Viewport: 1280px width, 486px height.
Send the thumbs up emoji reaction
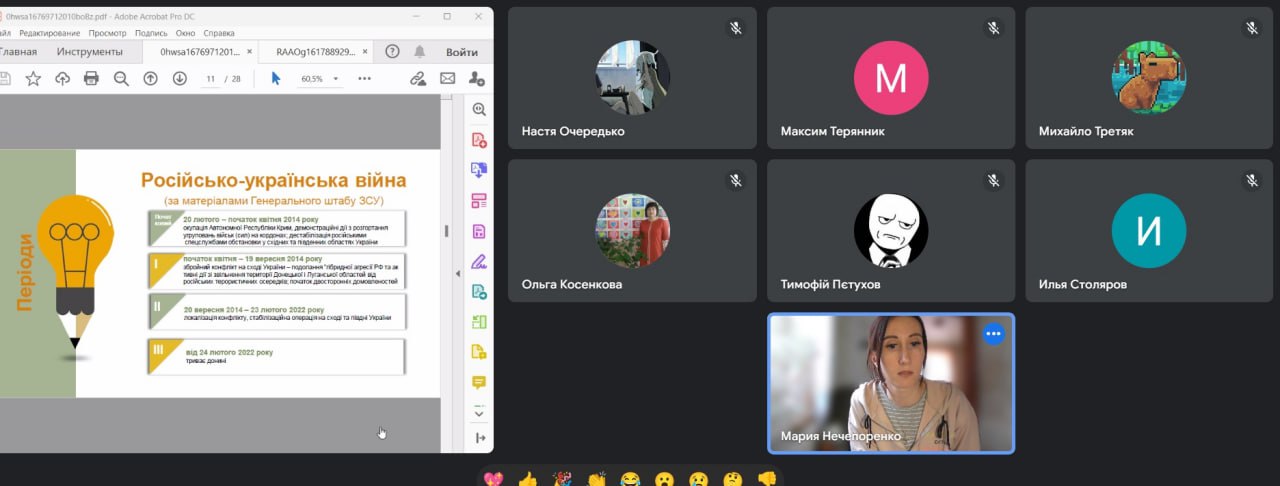526,478
